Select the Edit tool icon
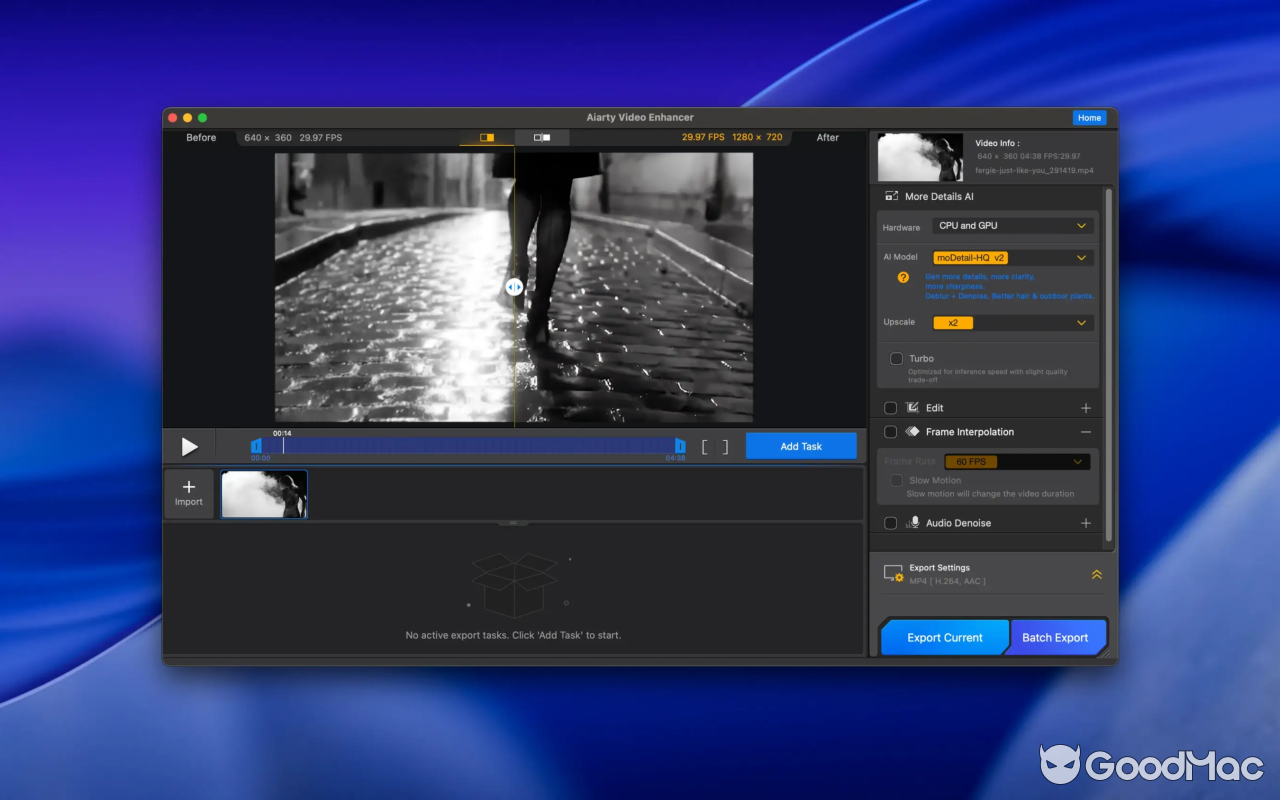The width and height of the screenshot is (1280, 800). (x=913, y=407)
